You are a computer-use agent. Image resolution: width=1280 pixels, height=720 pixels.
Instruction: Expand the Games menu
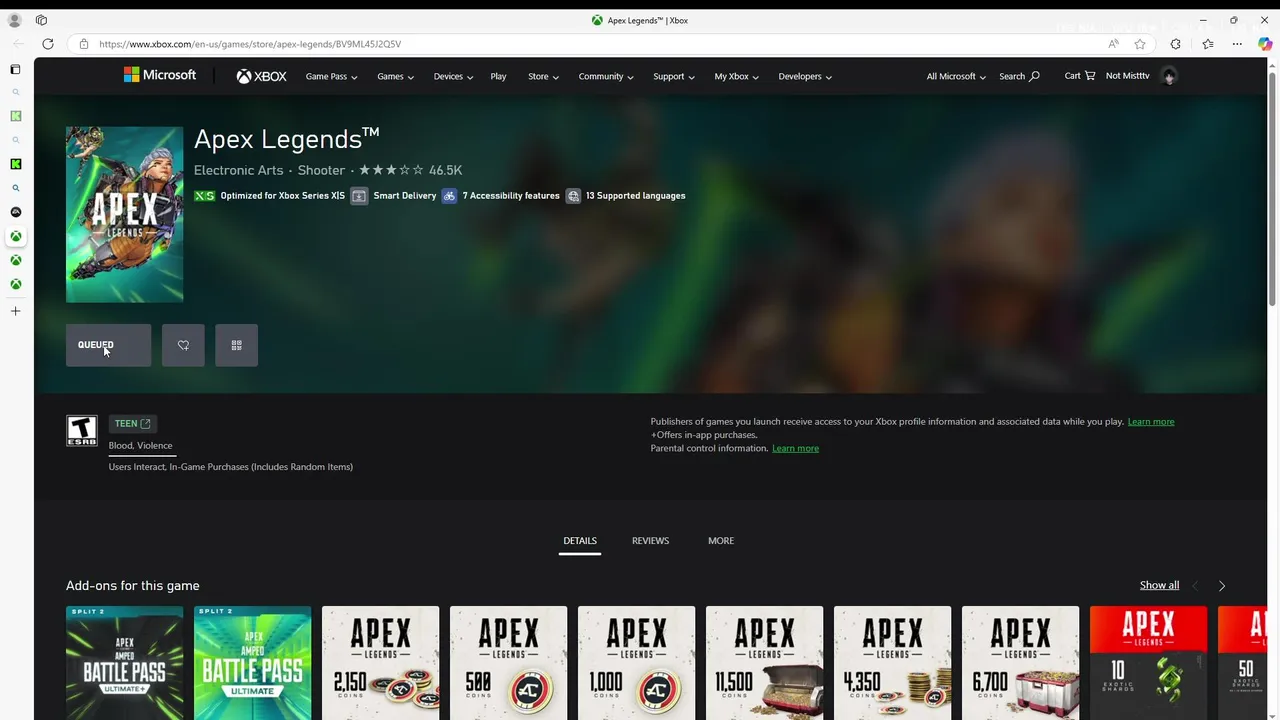395,76
